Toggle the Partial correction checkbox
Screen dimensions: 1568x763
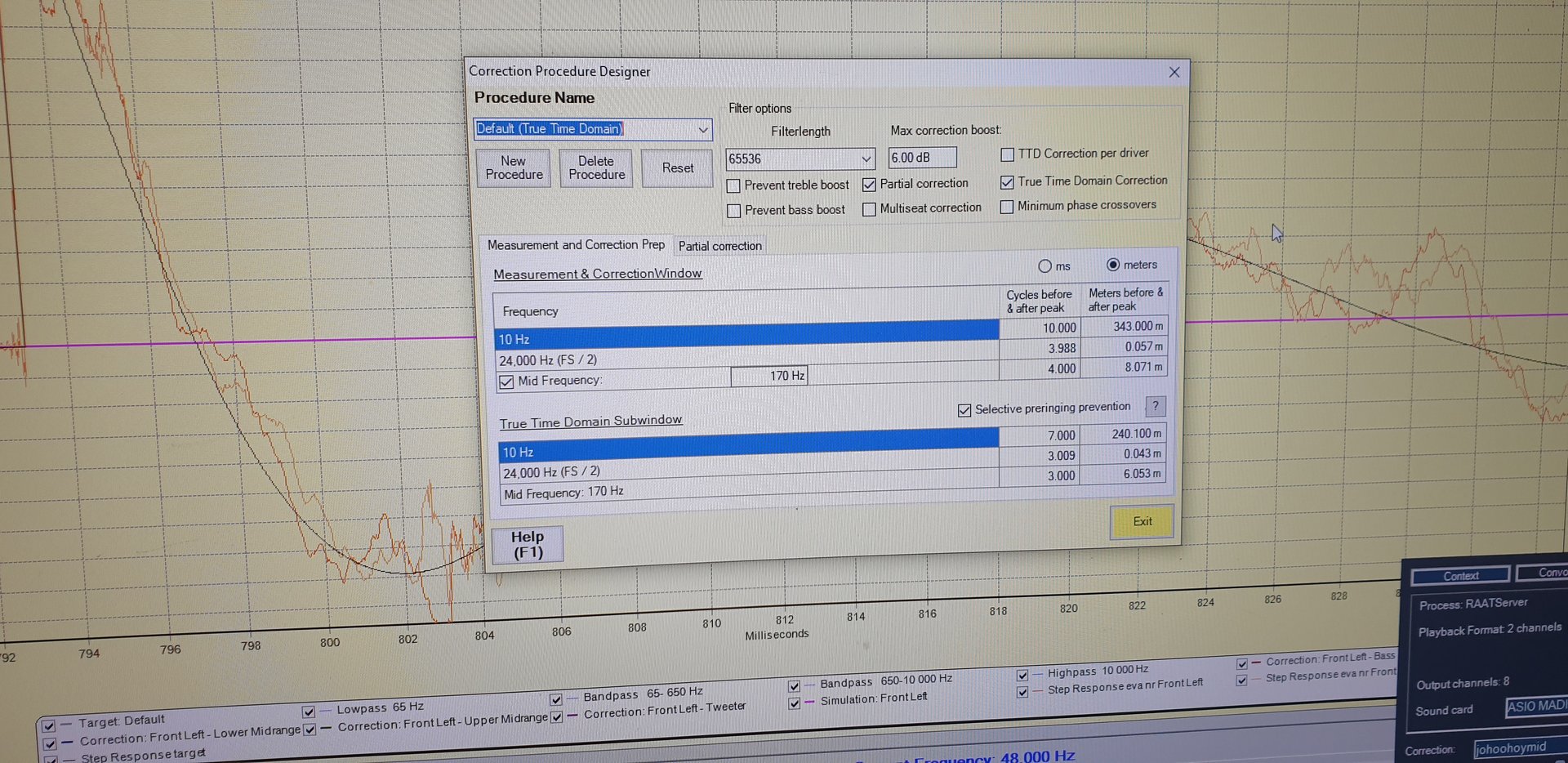pyautogui.click(x=869, y=185)
